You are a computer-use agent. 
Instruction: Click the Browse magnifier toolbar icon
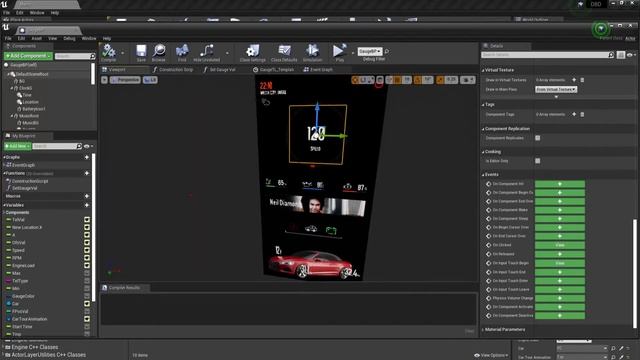159,52
